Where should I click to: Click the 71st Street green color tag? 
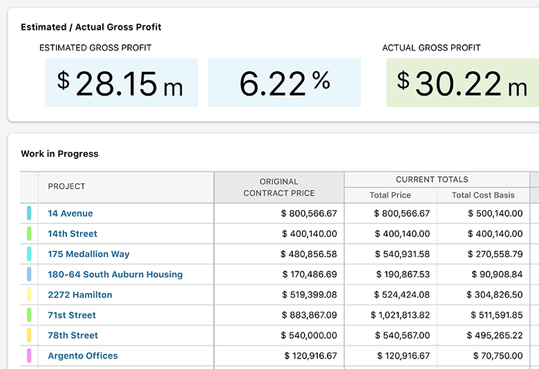(x=29, y=315)
